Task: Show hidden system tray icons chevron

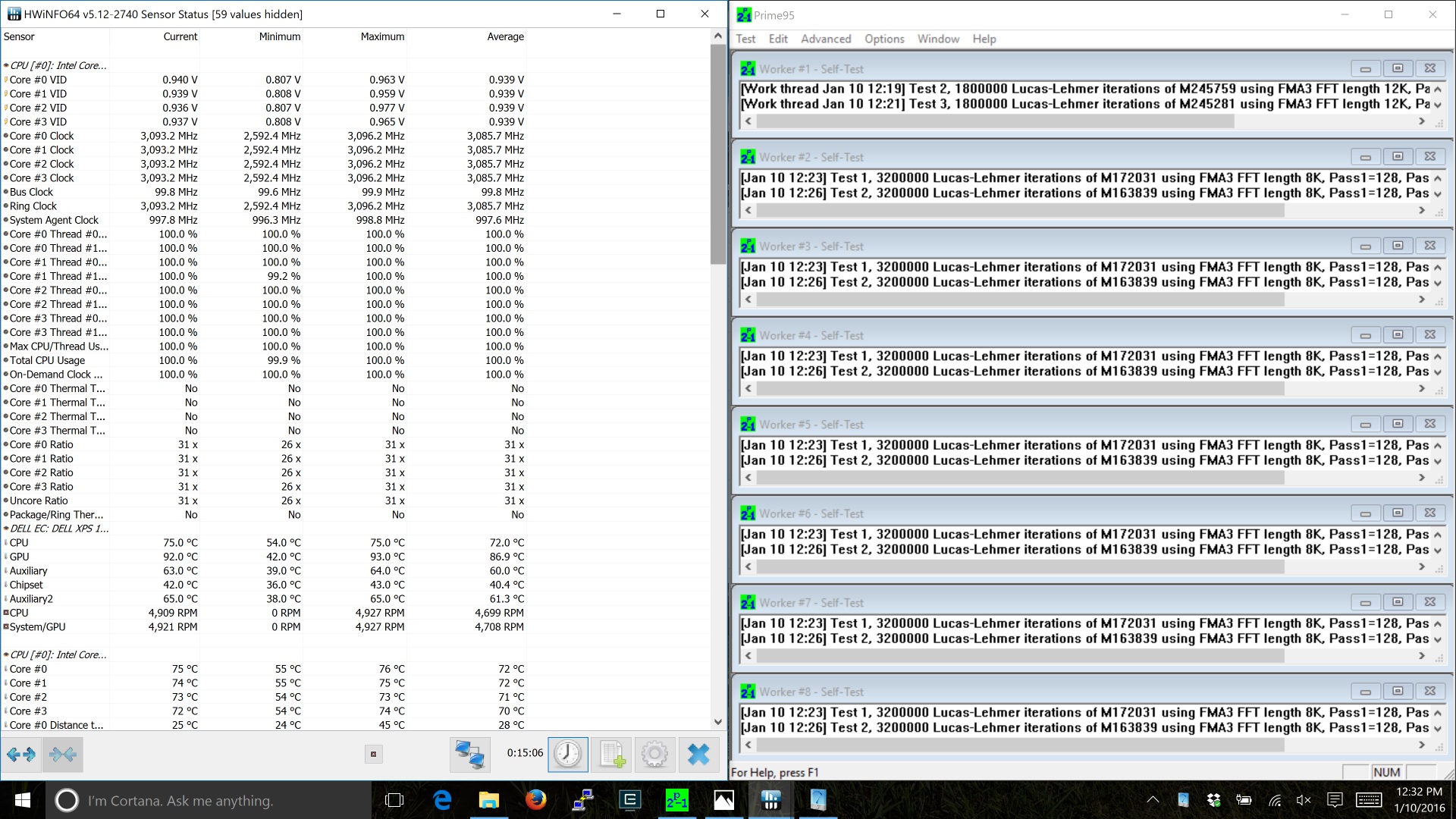Action: pyautogui.click(x=1152, y=800)
